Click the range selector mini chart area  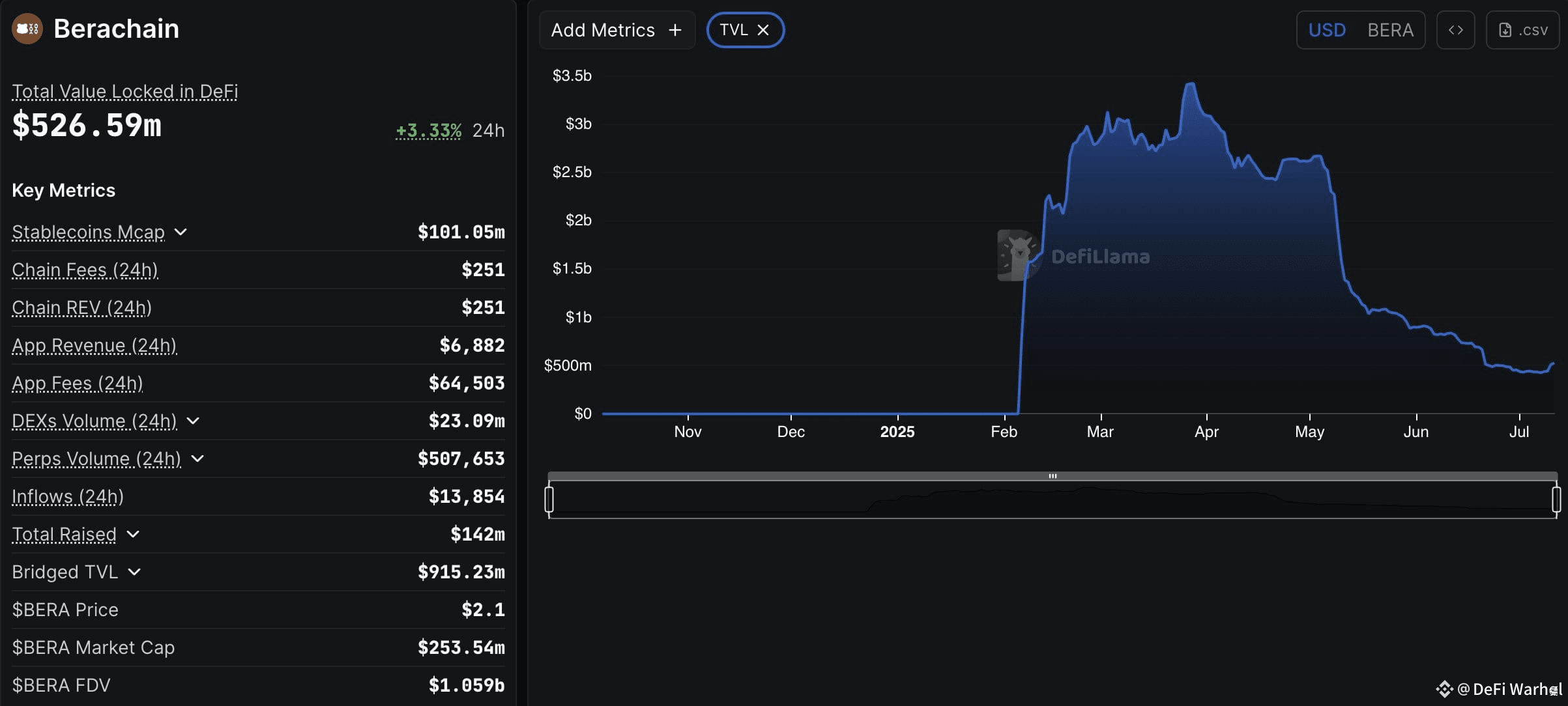1053,500
